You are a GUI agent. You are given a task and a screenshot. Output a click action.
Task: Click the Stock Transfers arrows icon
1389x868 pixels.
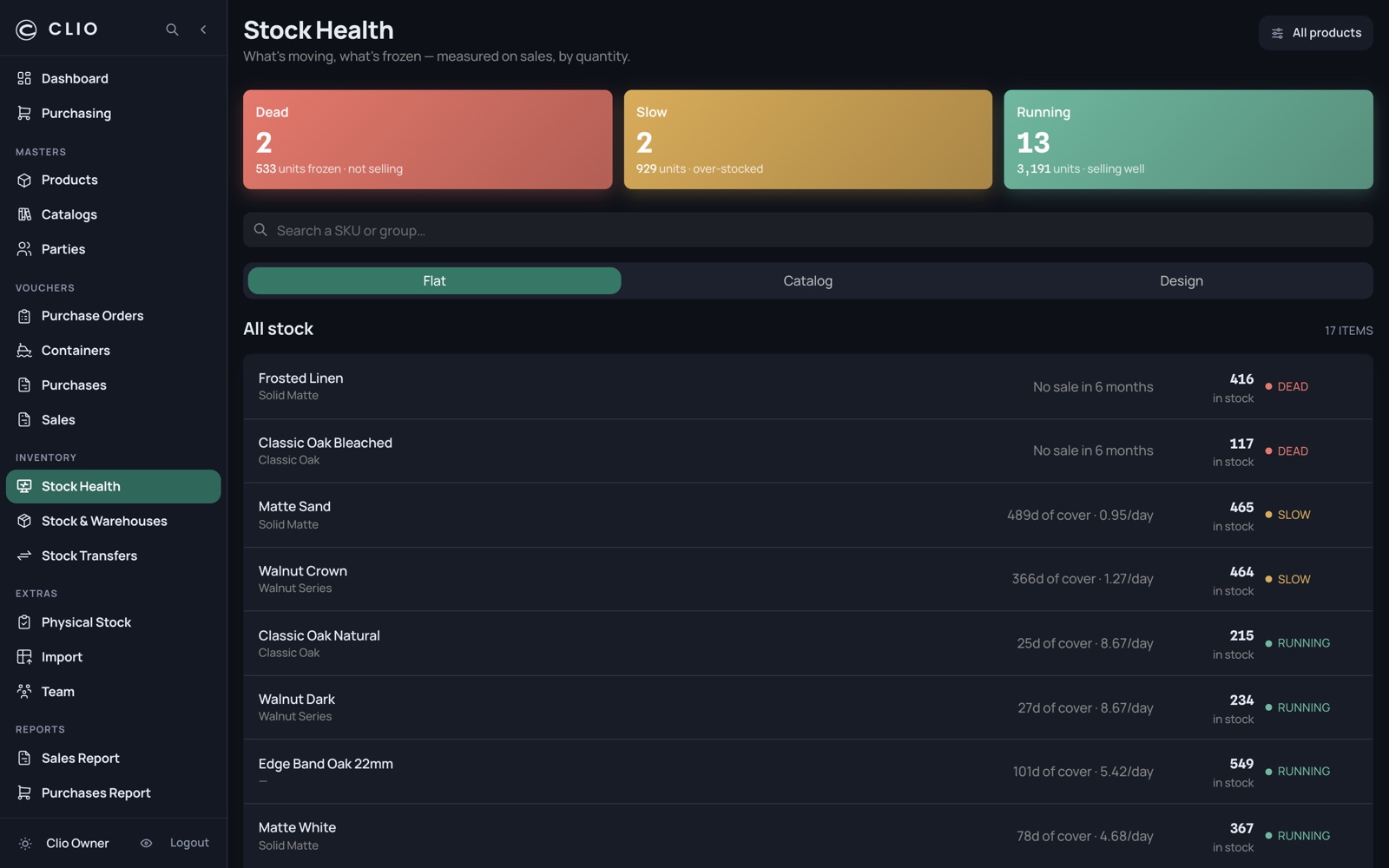point(24,556)
